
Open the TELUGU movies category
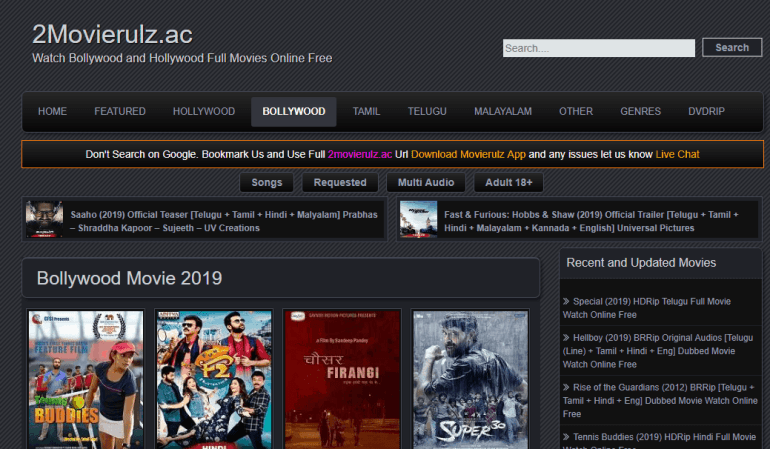click(427, 111)
